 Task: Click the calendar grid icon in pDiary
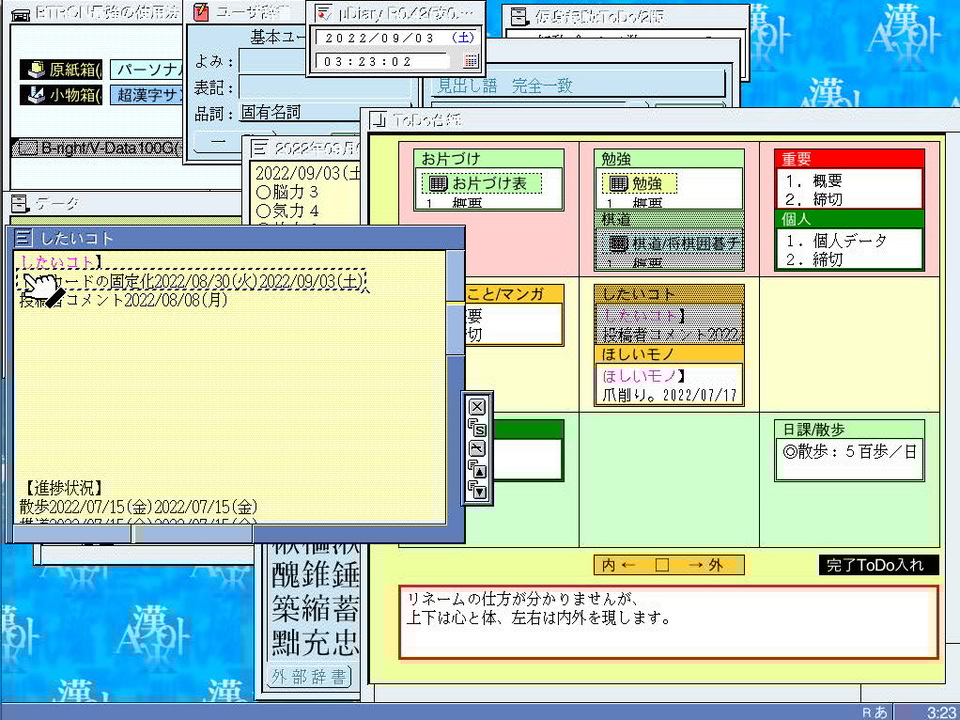(x=471, y=61)
